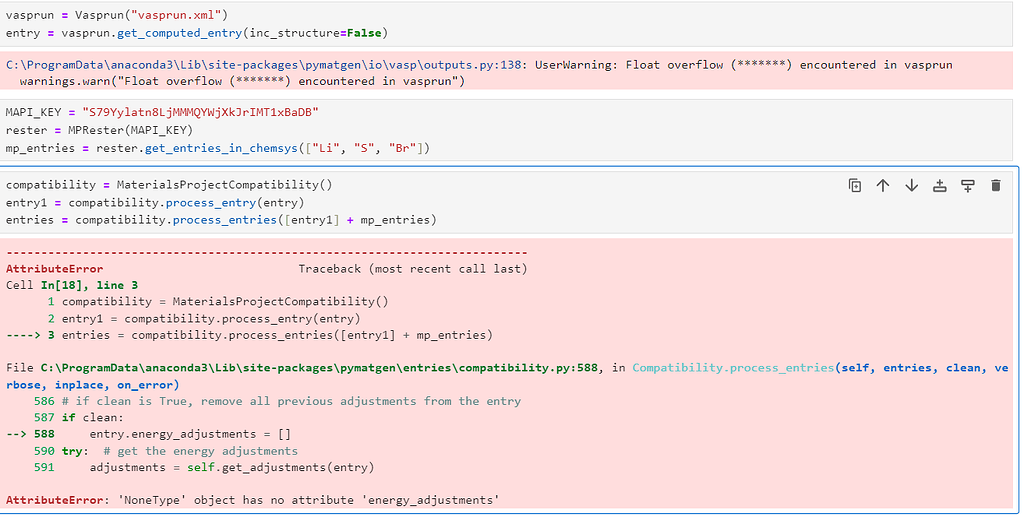Image resolution: width=1024 pixels, height=517 pixels.
Task: Click in the code cell containing MaterialsProjectCompatibility()
Action: [506, 202]
